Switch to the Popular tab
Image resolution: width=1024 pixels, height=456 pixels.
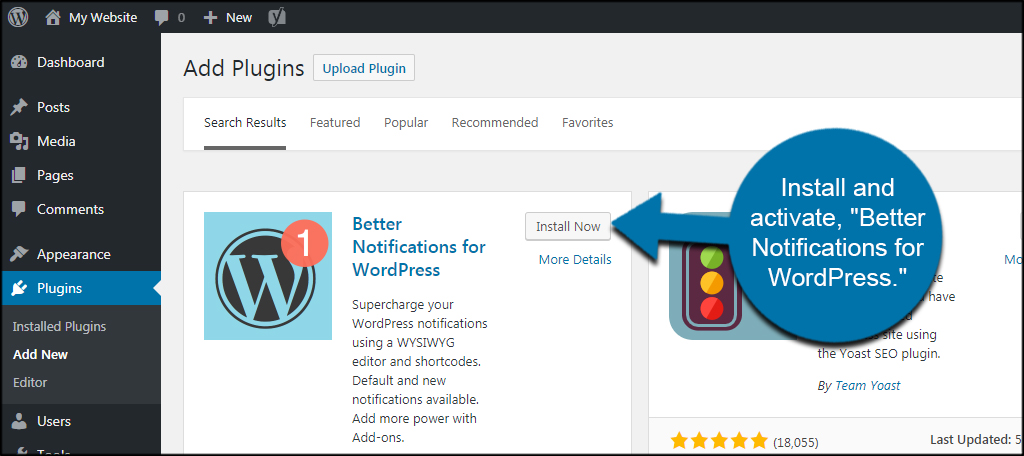(406, 123)
